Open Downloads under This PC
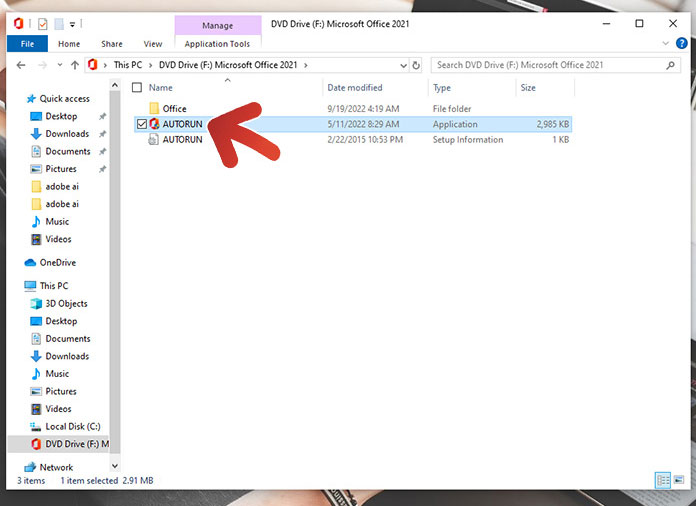The image size is (696, 506). coord(67,356)
